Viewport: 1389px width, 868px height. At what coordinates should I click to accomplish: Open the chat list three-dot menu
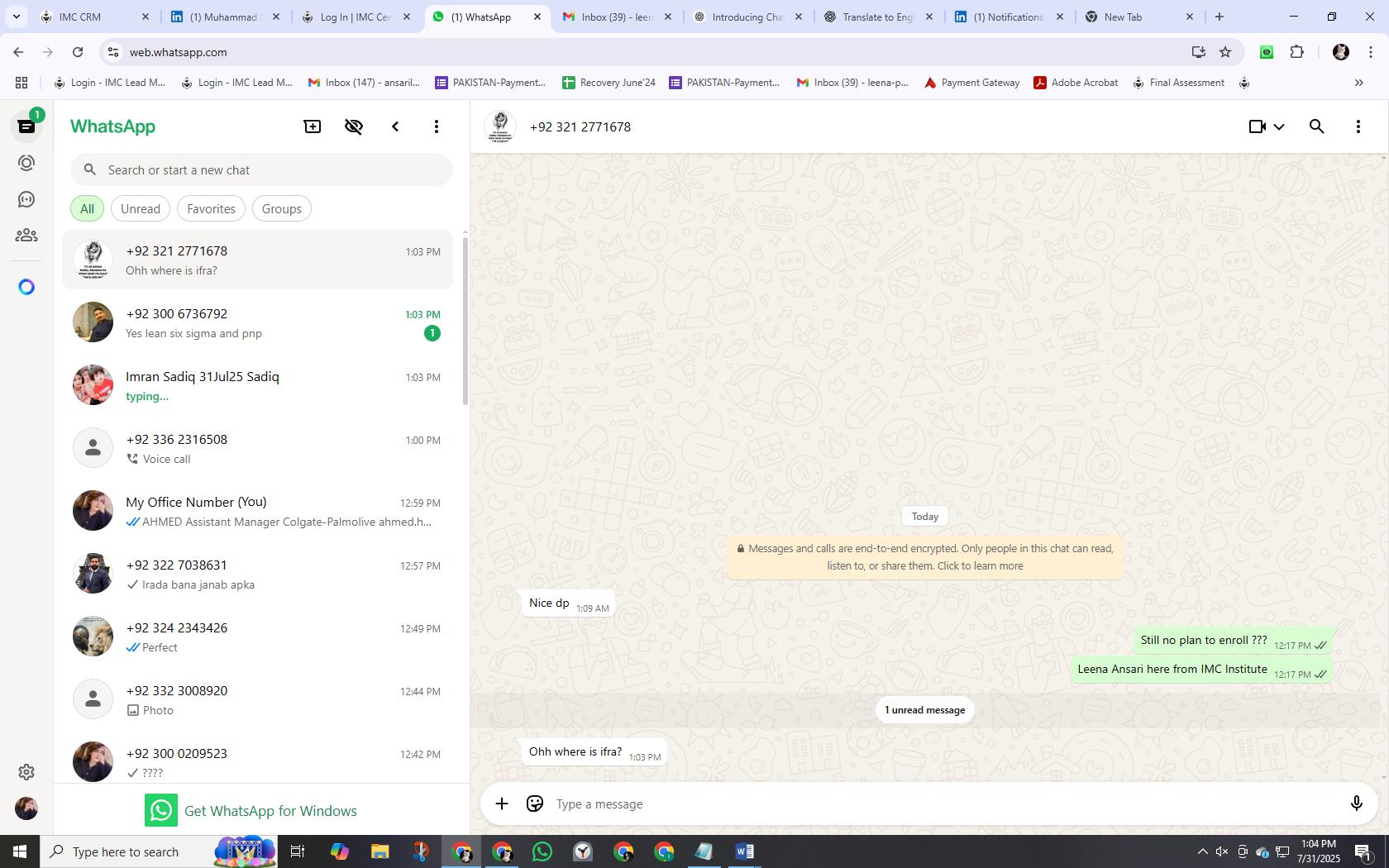tap(437, 126)
